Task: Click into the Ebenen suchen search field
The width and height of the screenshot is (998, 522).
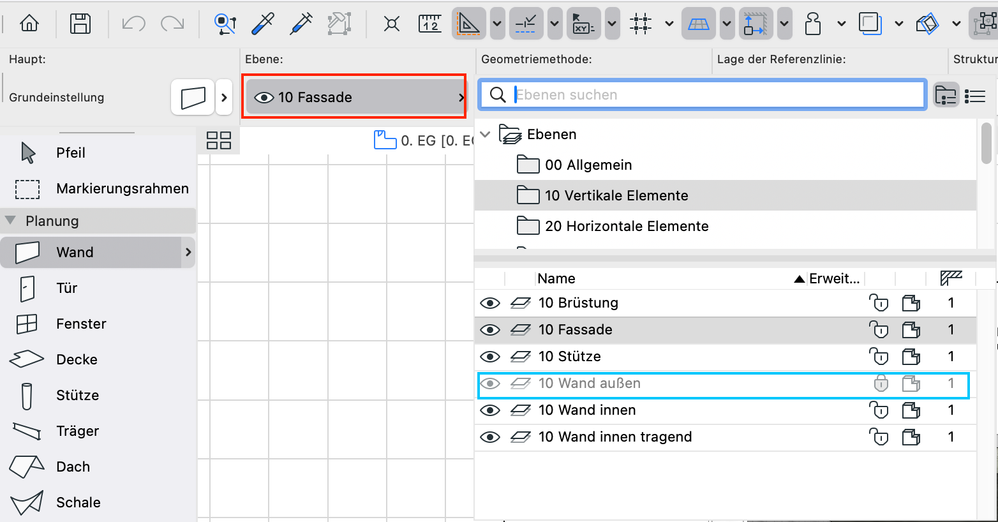Action: pyautogui.click(x=703, y=95)
